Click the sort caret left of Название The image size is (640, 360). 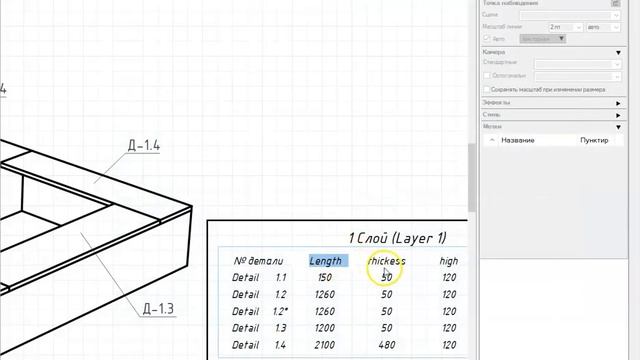click(492, 140)
